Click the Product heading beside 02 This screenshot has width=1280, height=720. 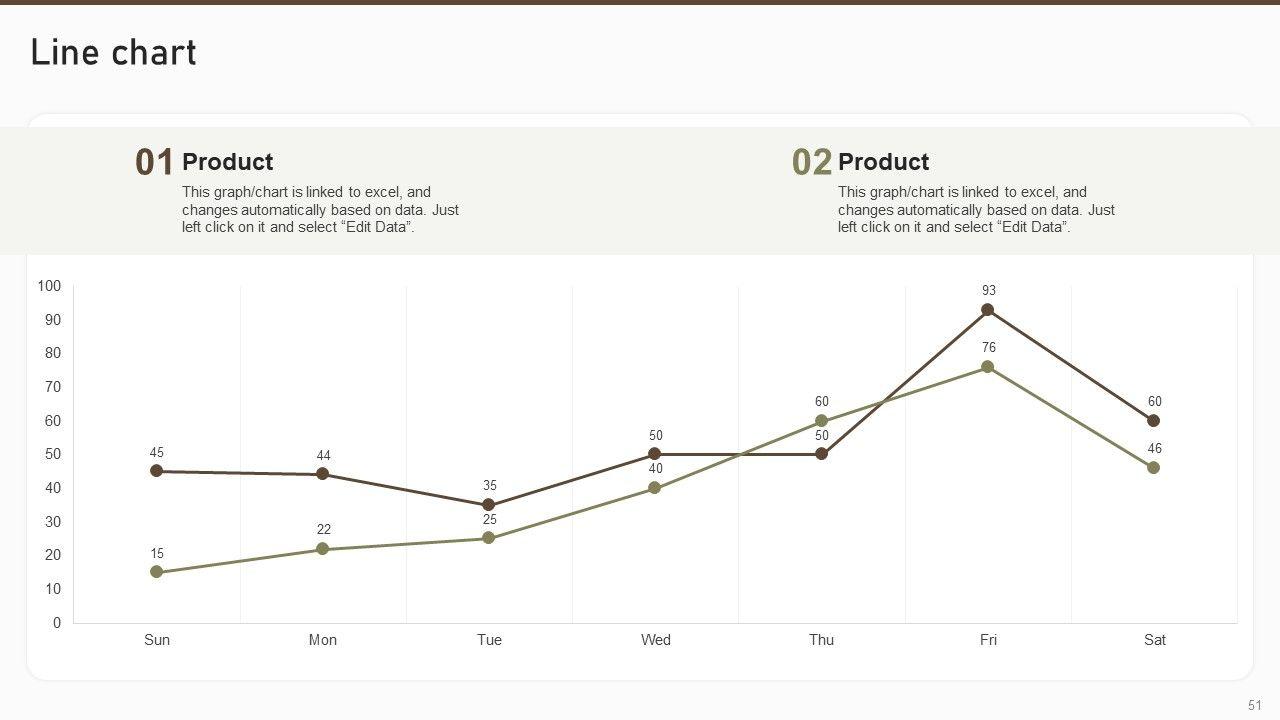(883, 162)
